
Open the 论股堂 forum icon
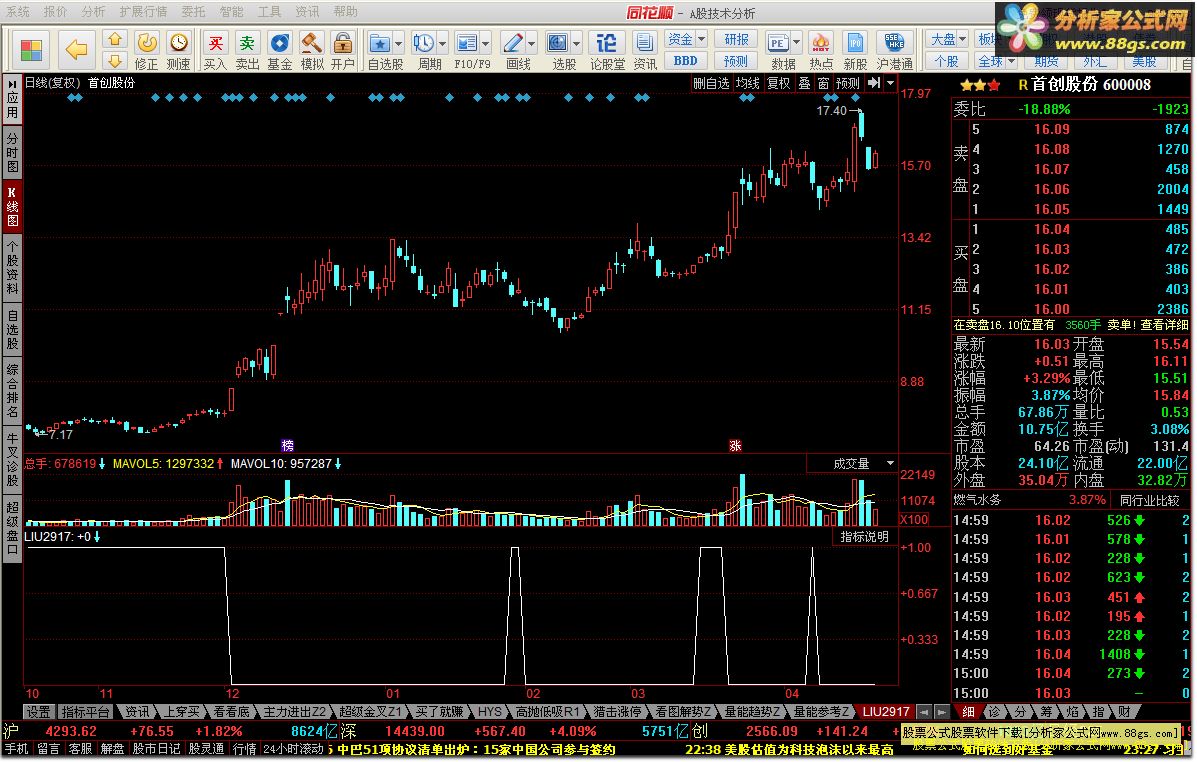coord(607,43)
